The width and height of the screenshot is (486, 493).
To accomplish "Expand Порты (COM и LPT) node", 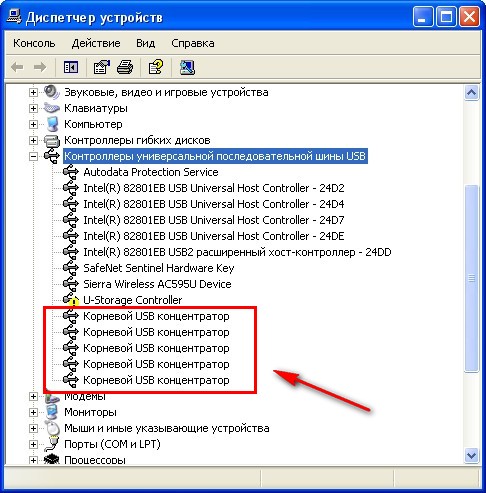I will pyautogui.click(x=33, y=444).
